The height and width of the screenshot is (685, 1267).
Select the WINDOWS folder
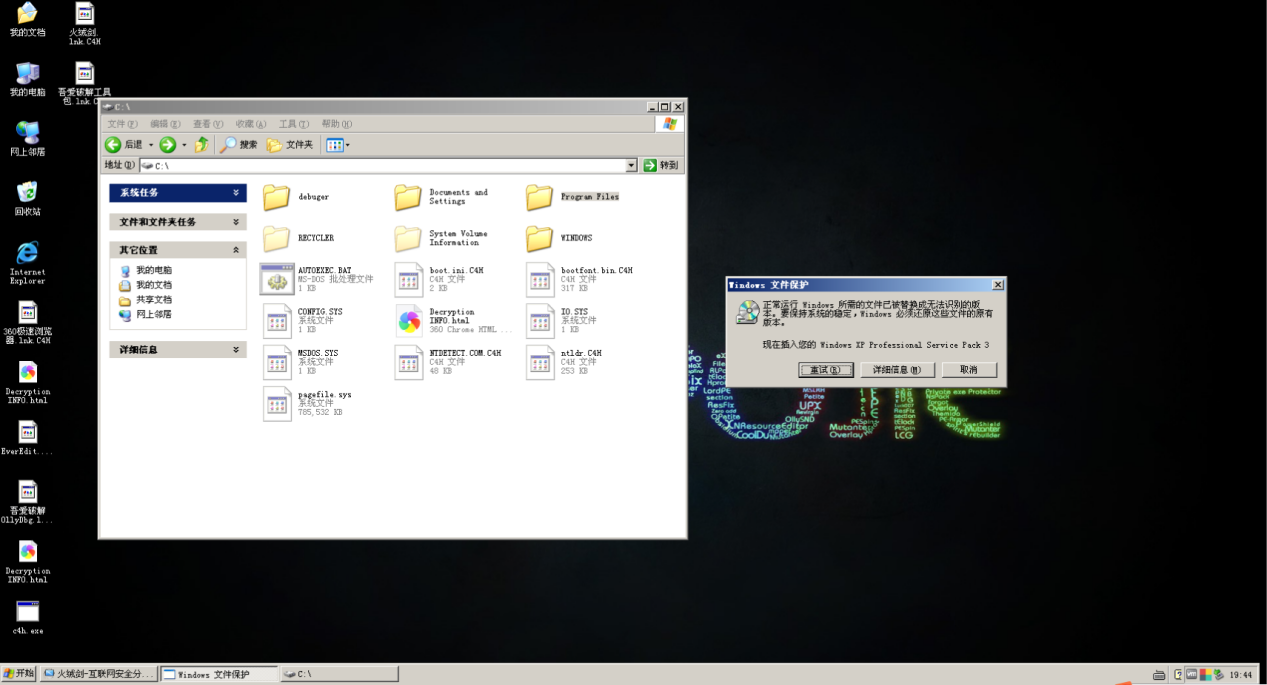click(540, 238)
